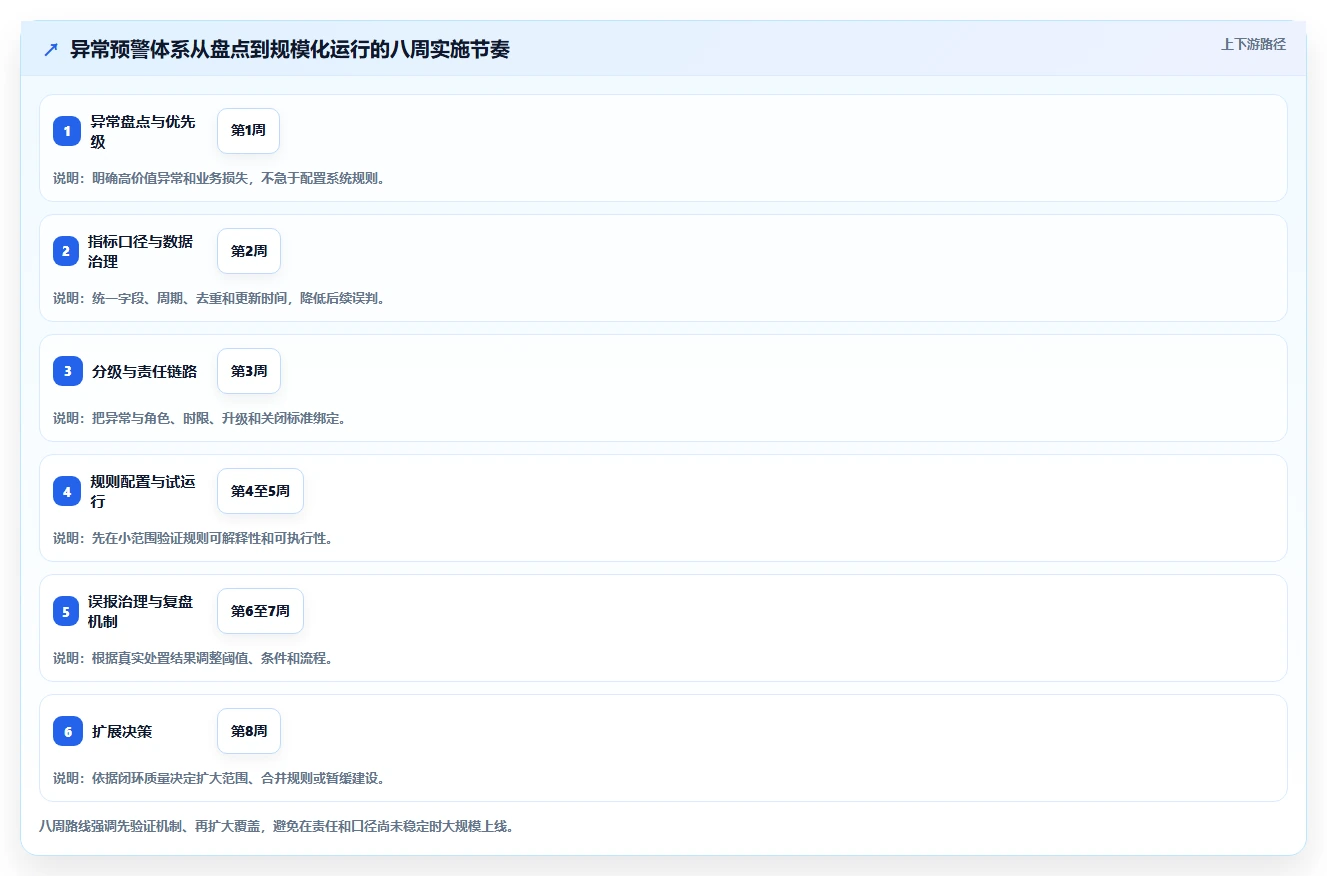The image size is (1327, 876).
Task: Select step number 1 badge
Action: click(67, 131)
